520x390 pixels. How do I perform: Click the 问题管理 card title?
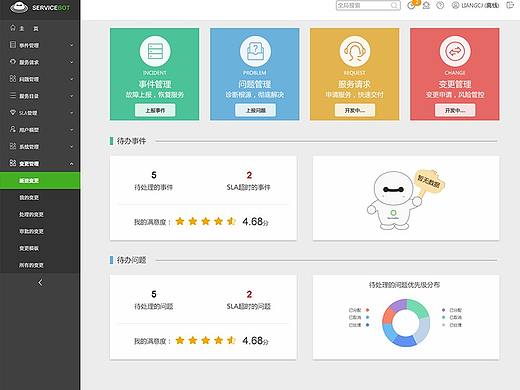pos(255,84)
